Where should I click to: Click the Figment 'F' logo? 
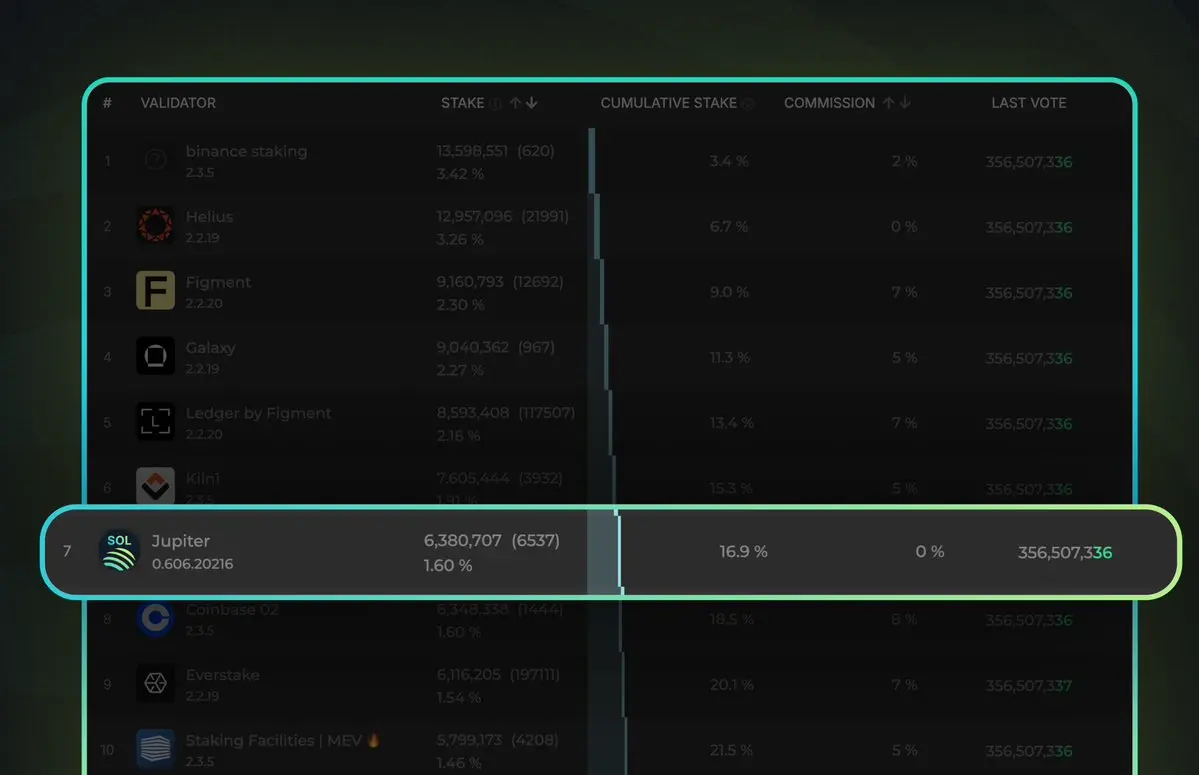tap(155, 290)
